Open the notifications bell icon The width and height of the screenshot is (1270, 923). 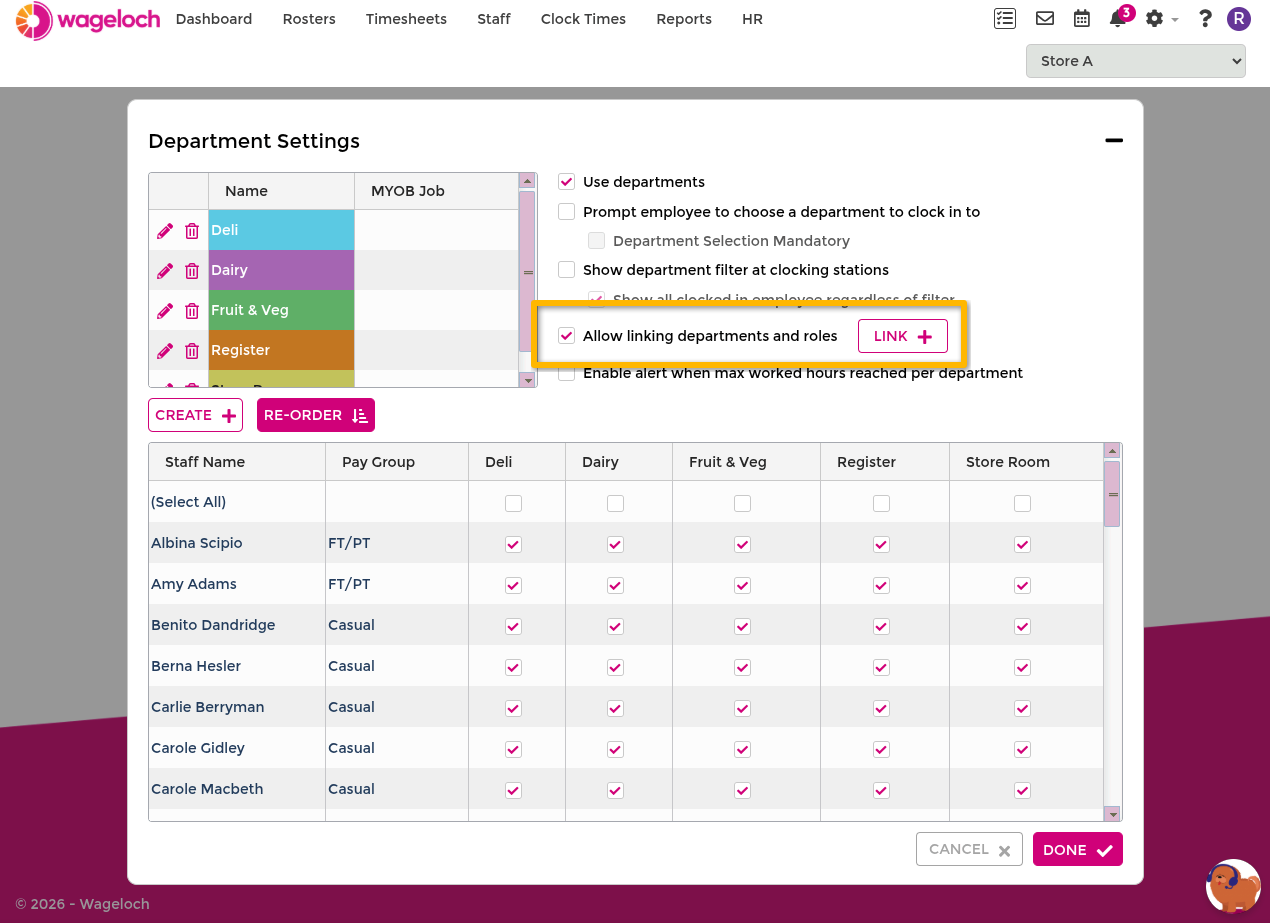(x=1118, y=19)
